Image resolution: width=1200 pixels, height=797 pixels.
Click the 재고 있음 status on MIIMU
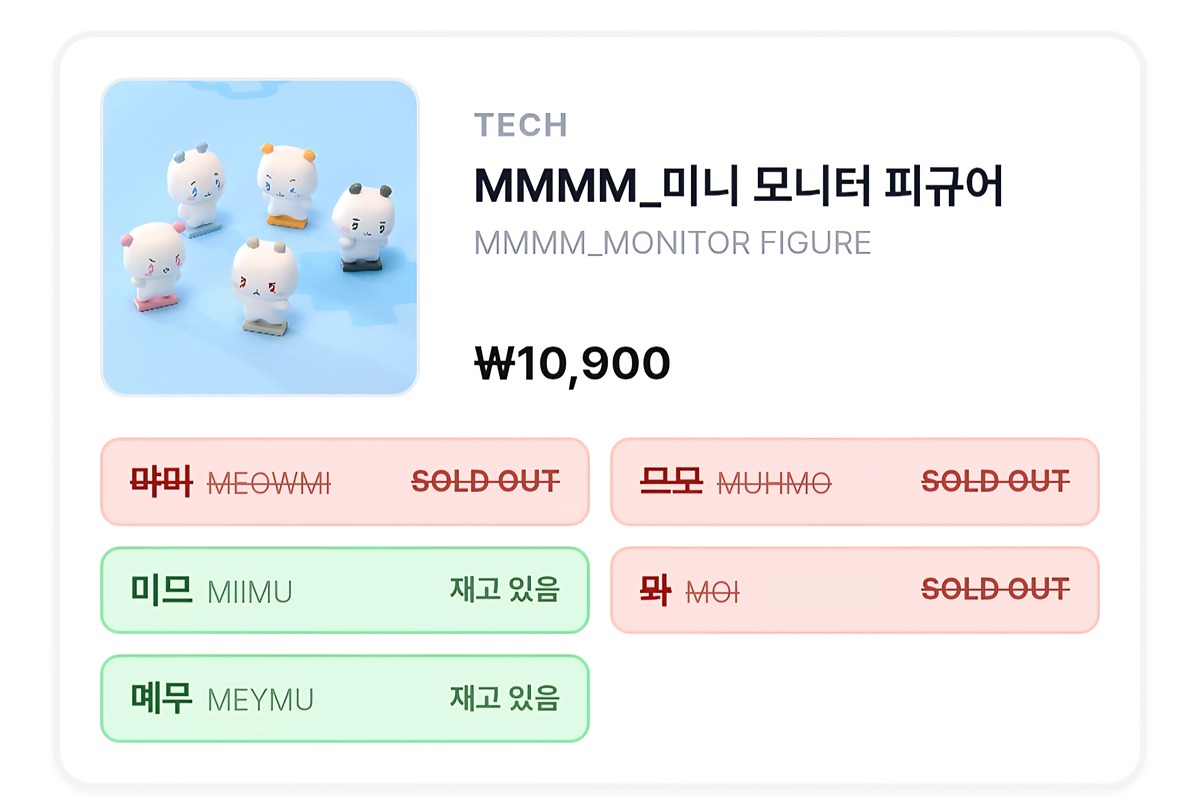[x=504, y=589]
